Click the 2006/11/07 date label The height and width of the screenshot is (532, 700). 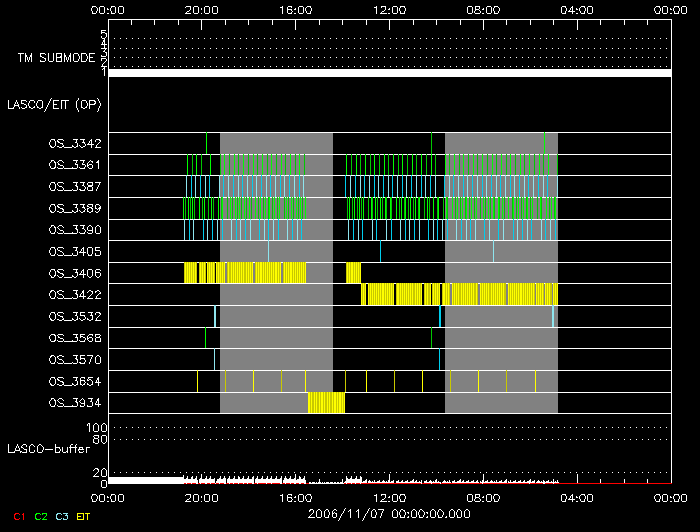(x=389, y=513)
